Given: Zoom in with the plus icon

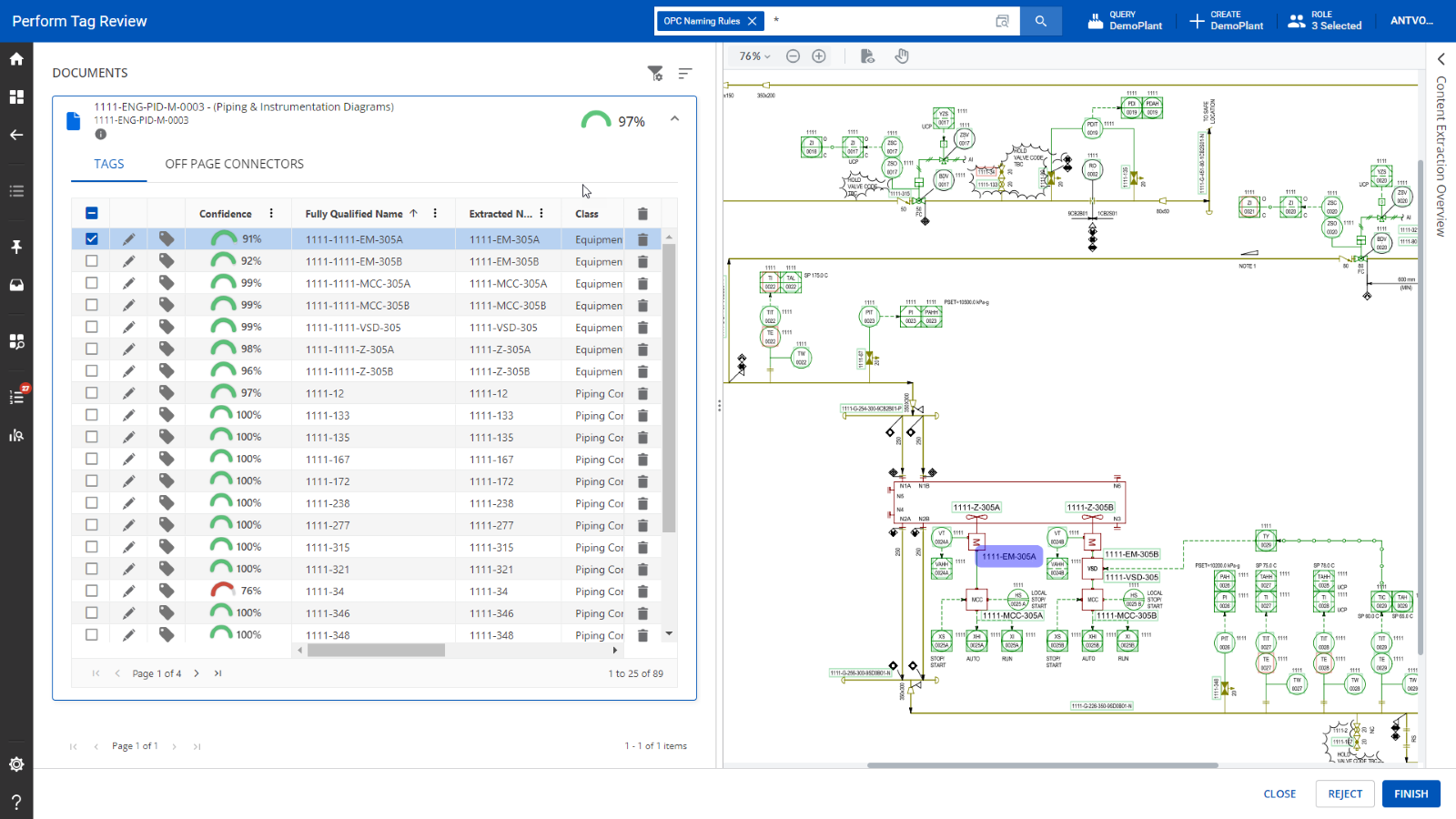Looking at the screenshot, I should coord(819,56).
